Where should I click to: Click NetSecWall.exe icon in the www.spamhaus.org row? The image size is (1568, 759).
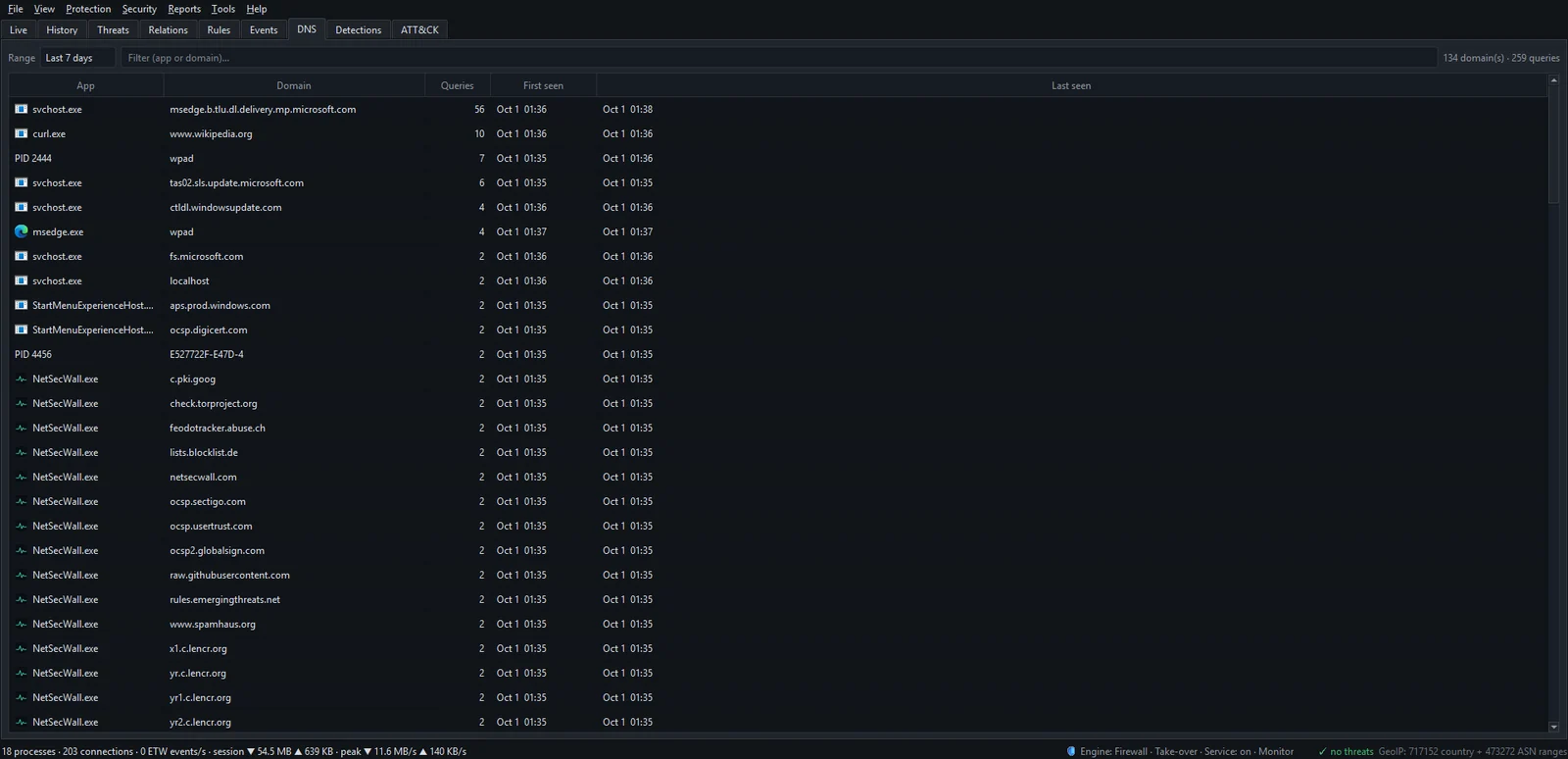pyautogui.click(x=21, y=624)
